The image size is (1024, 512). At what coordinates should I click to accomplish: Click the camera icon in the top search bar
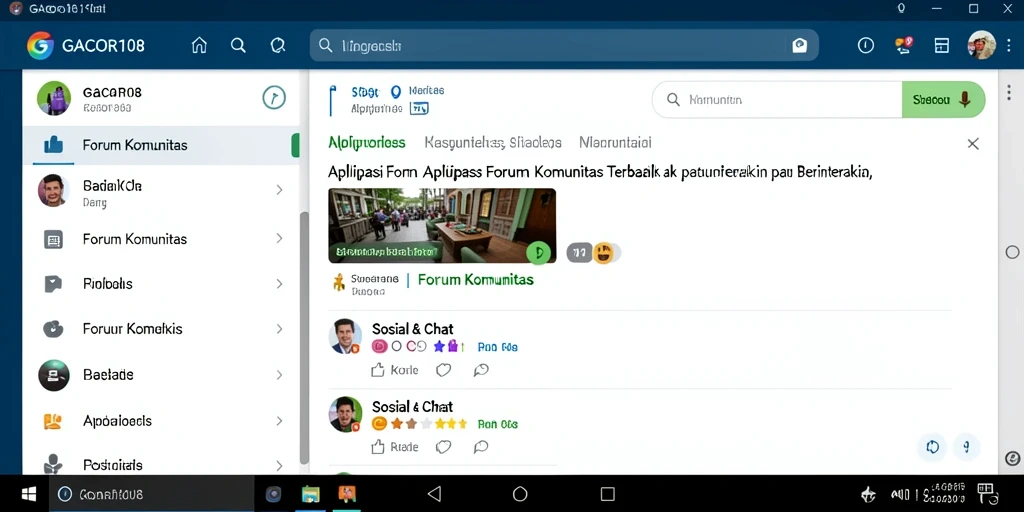click(x=799, y=45)
